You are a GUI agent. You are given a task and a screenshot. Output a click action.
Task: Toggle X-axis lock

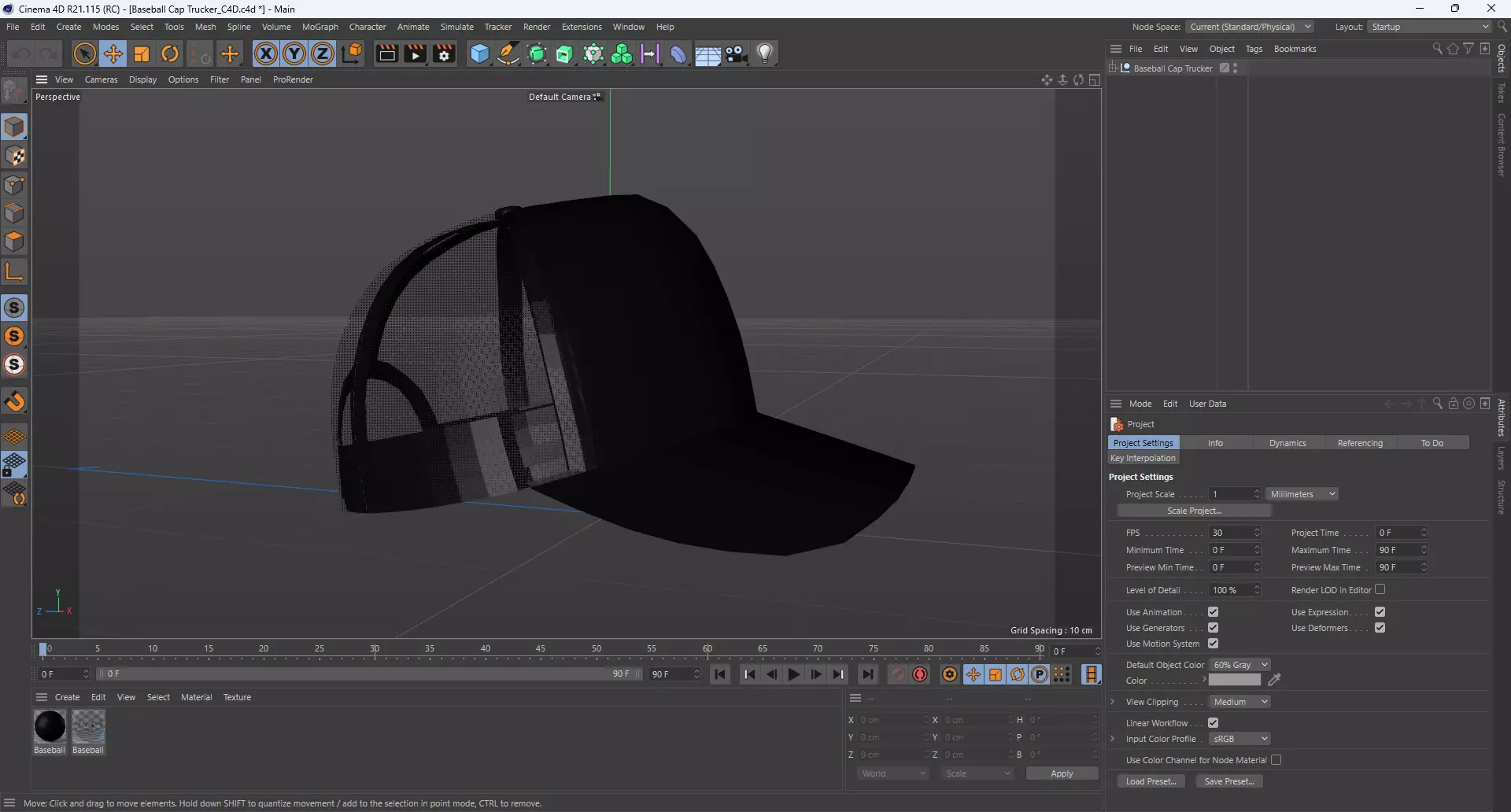[x=266, y=54]
